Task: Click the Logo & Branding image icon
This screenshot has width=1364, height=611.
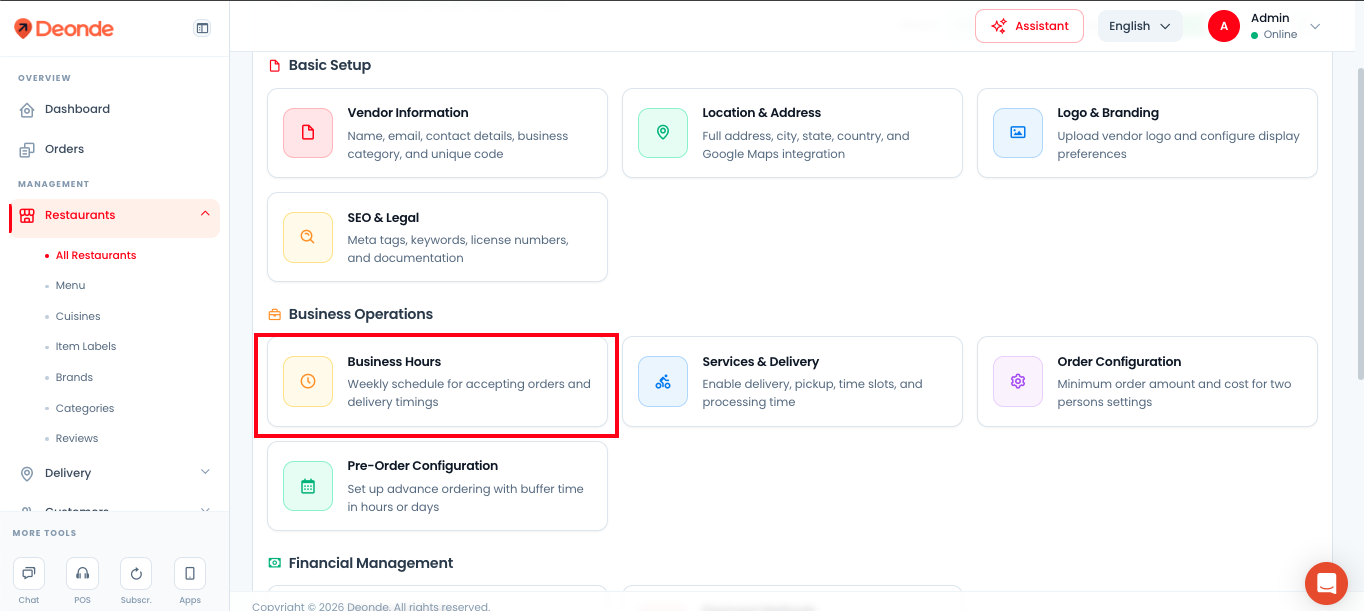Action: (x=1018, y=133)
